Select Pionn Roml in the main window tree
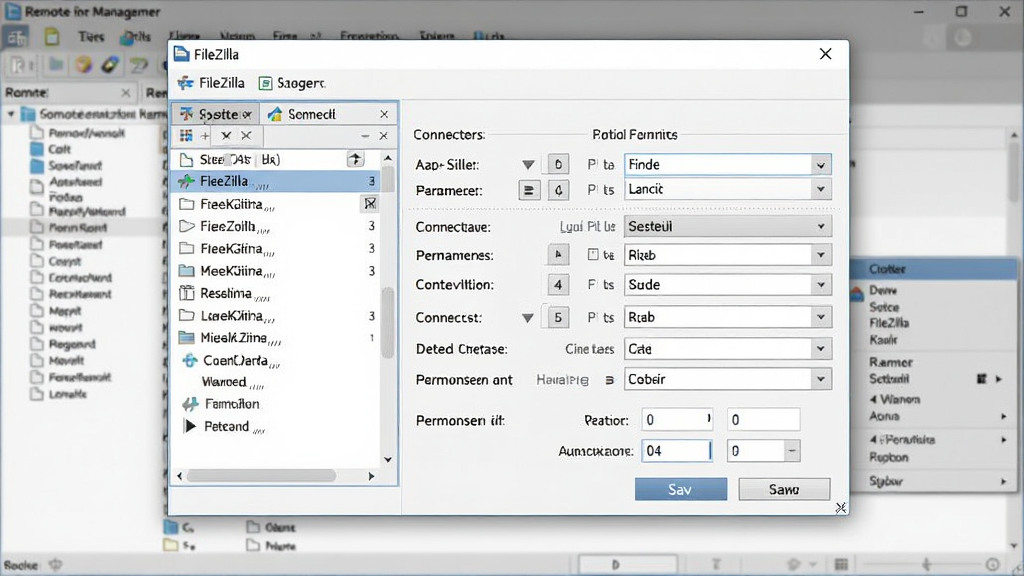1024x576 pixels. 78,228
